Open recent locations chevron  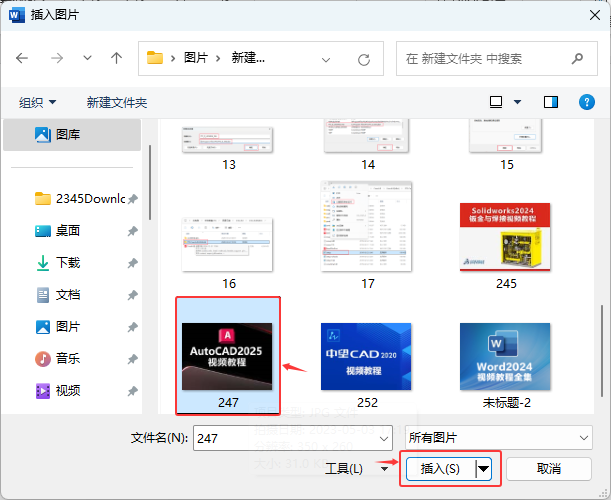[87, 58]
